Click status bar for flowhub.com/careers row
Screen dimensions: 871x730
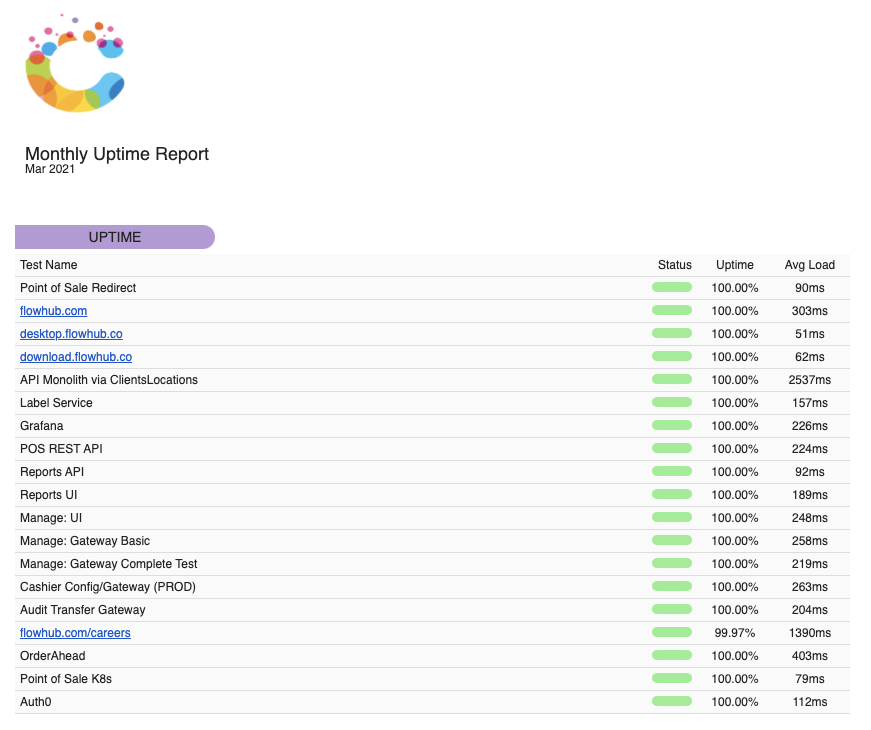click(671, 632)
